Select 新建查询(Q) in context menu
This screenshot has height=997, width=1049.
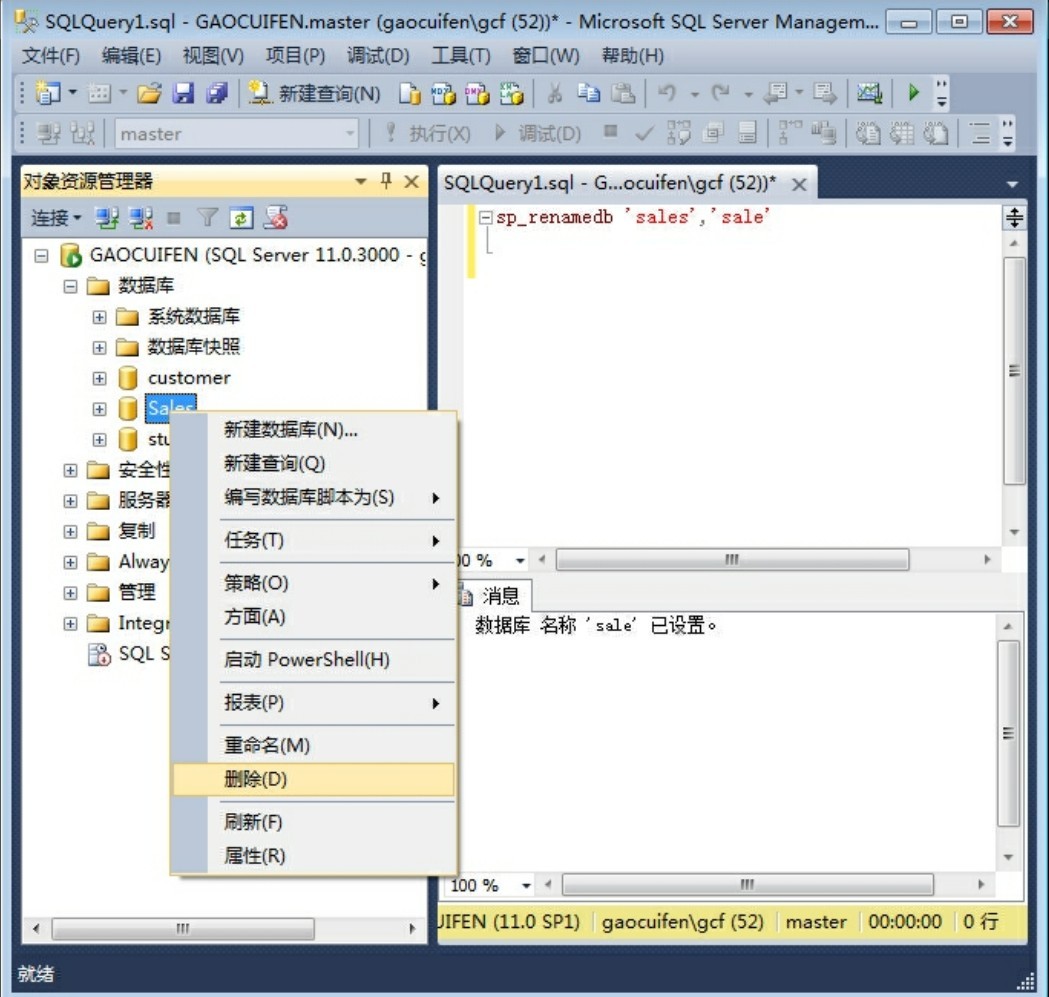click(x=313, y=463)
